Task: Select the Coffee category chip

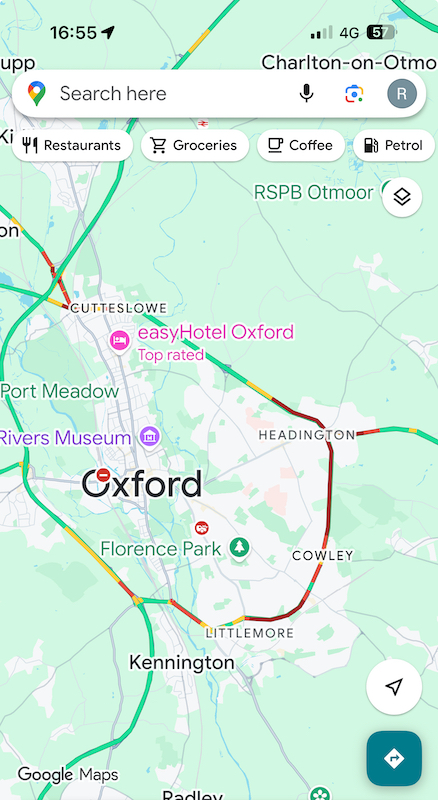Action: pos(301,145)
